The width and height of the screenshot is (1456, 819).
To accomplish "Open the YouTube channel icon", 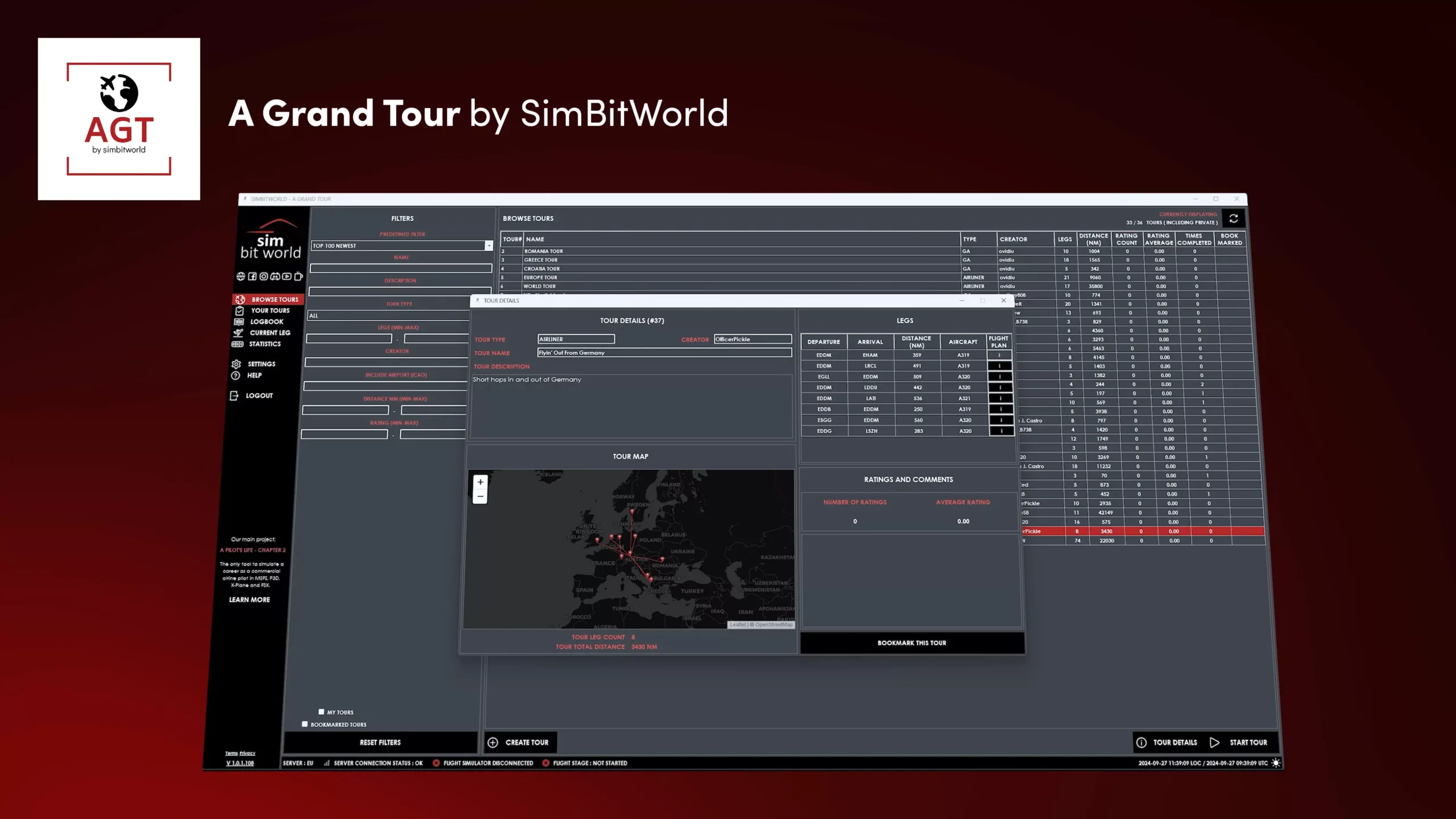I will tap(287, 276).
